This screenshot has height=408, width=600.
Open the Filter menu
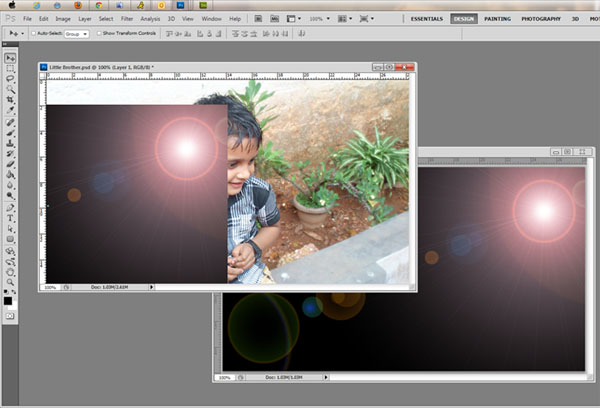(x=127, y=19)
